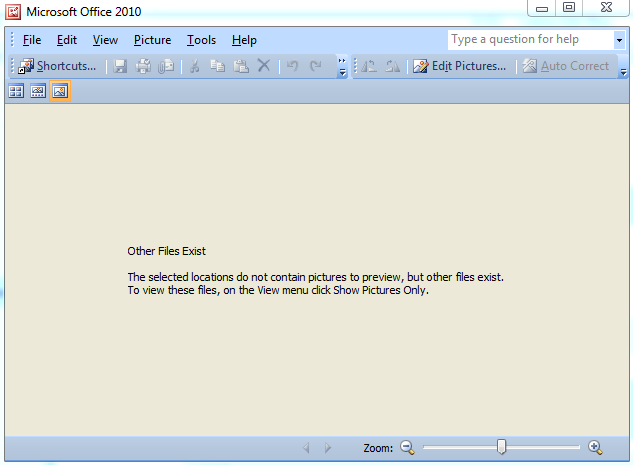The width and height of the screenshot is (633, 465).
Task: Click the Type a question for help box
Action: coord(531,40)
